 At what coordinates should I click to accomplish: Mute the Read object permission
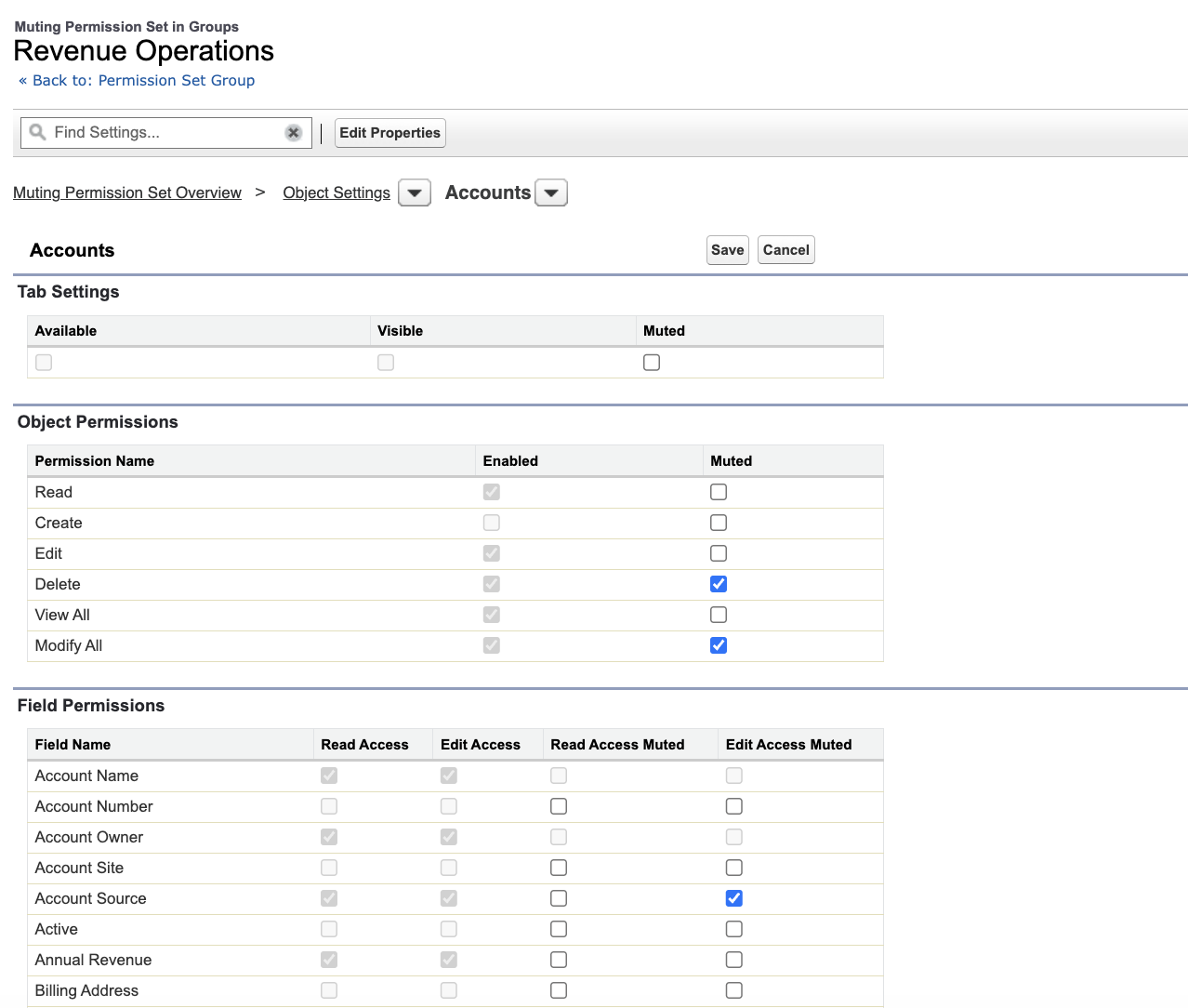719,492
